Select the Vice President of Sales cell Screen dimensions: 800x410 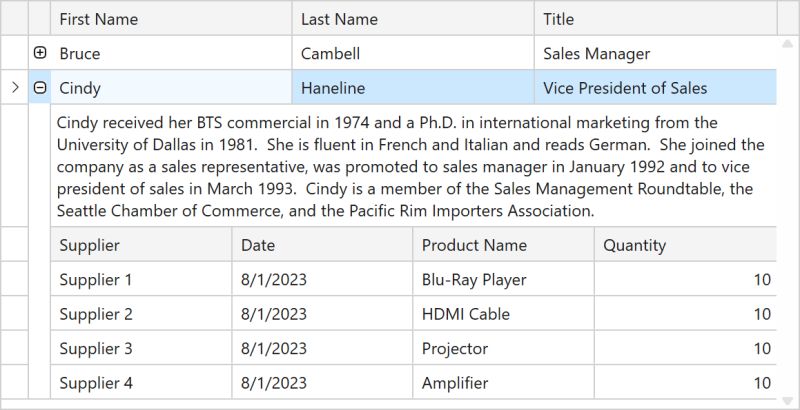tap(655, 88)
